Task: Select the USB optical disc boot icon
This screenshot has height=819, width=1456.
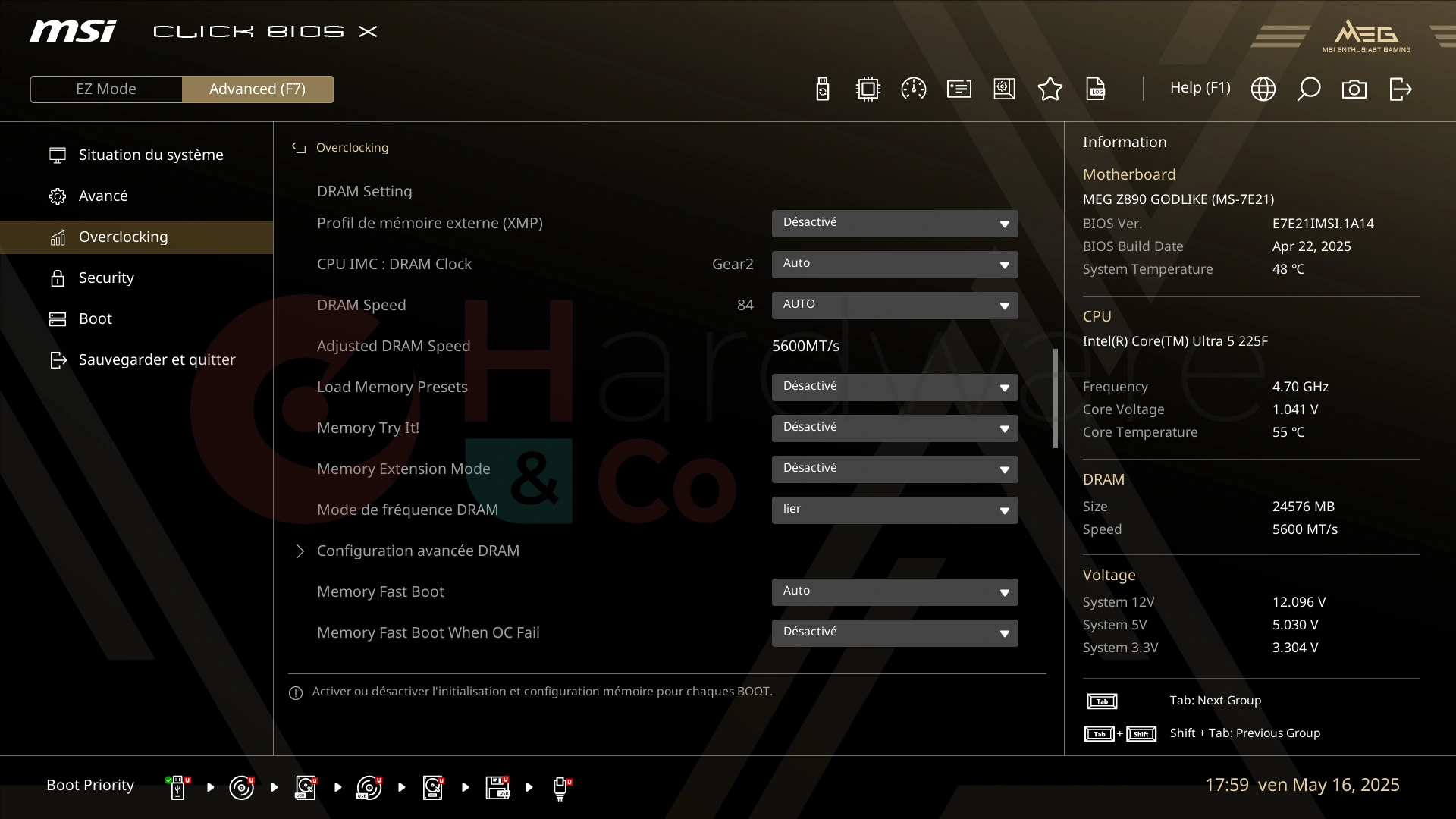Action: 369,787
